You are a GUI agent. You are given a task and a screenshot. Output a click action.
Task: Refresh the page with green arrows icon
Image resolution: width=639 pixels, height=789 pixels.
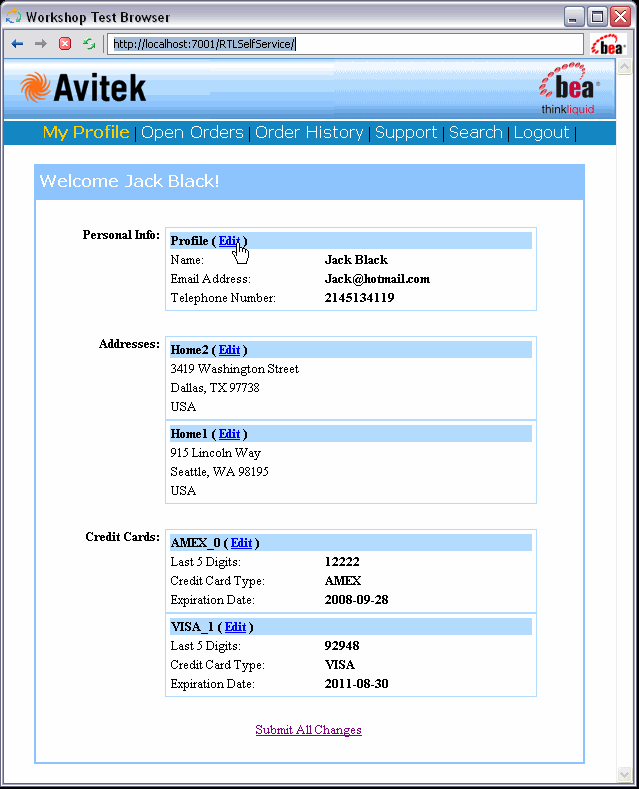[89, 44]
